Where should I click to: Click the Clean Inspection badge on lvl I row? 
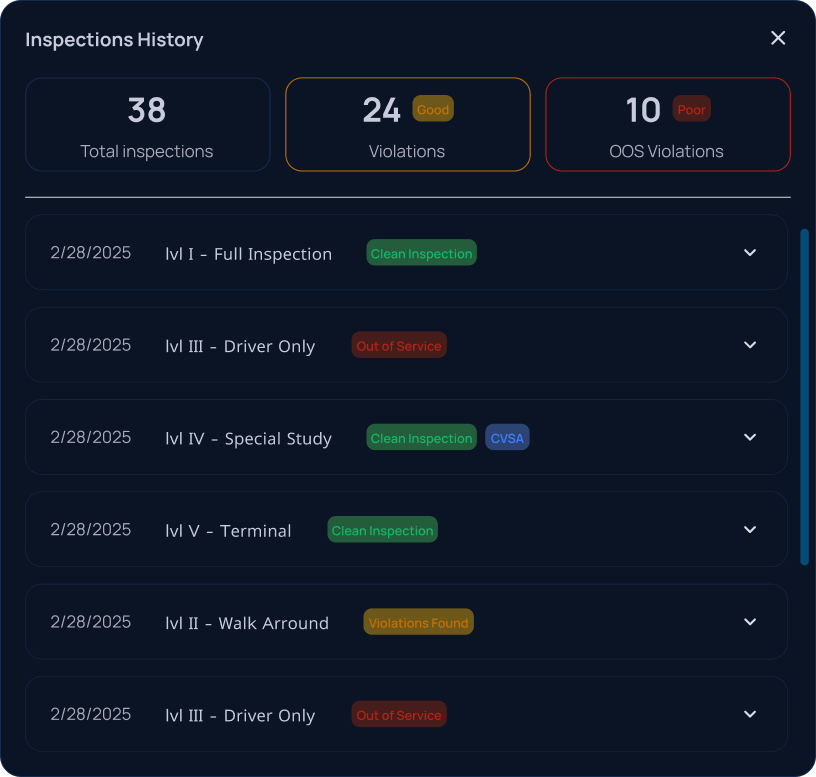coord(421,253)
